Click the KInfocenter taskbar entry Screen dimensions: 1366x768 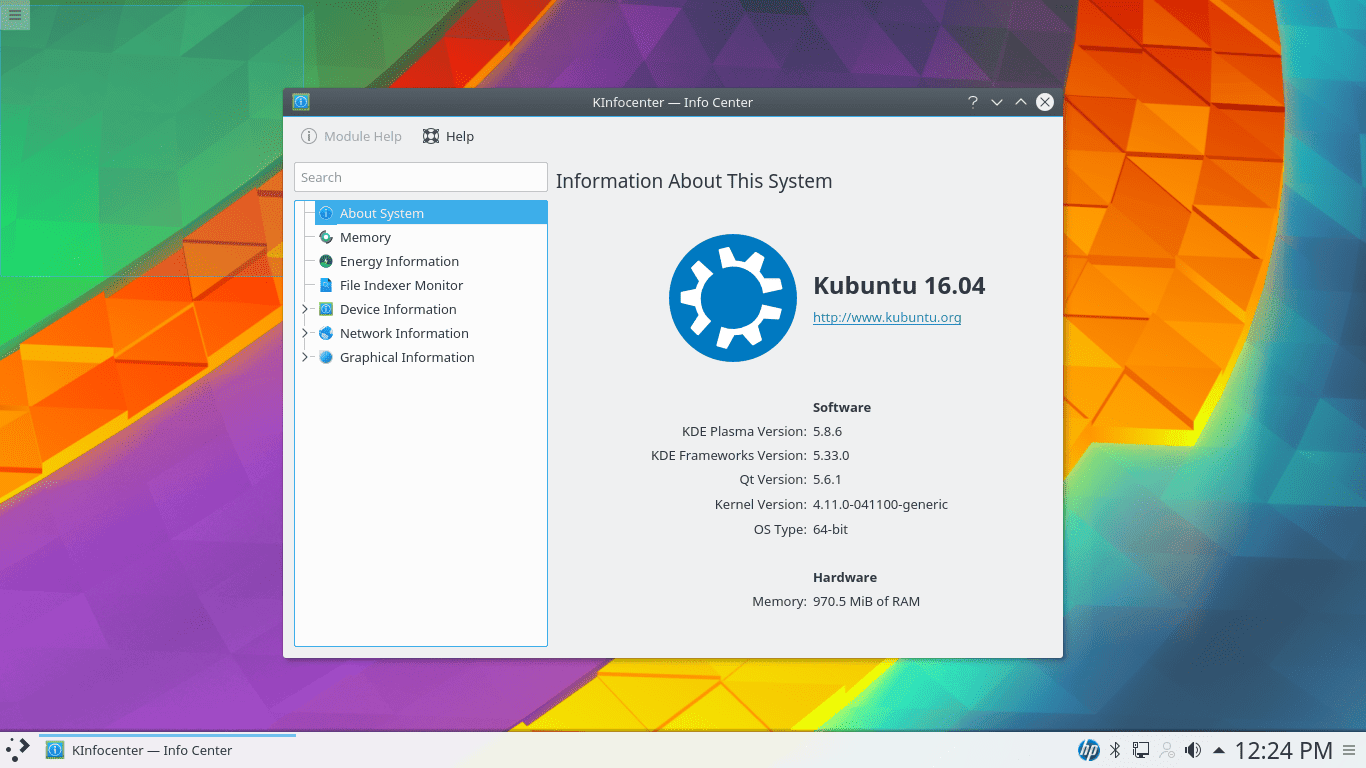tap(167, 750)
